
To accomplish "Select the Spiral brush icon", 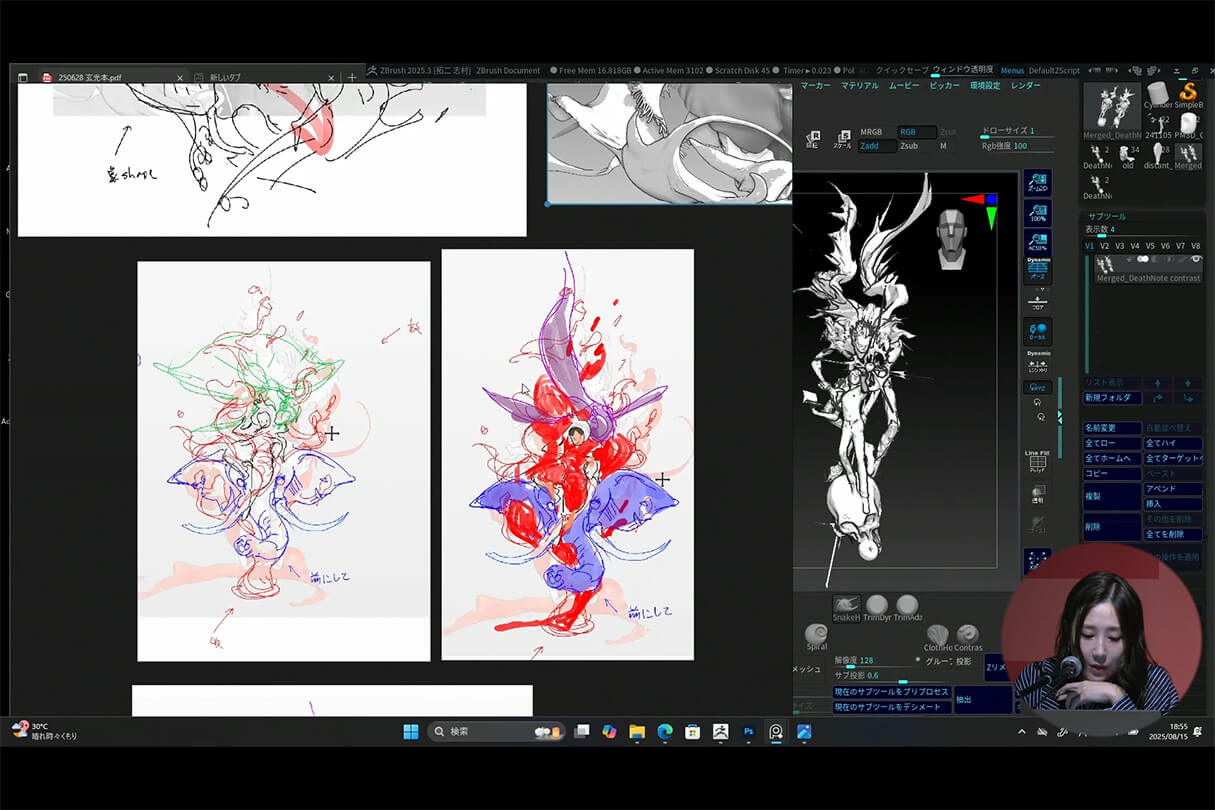I will click(816, 634).
